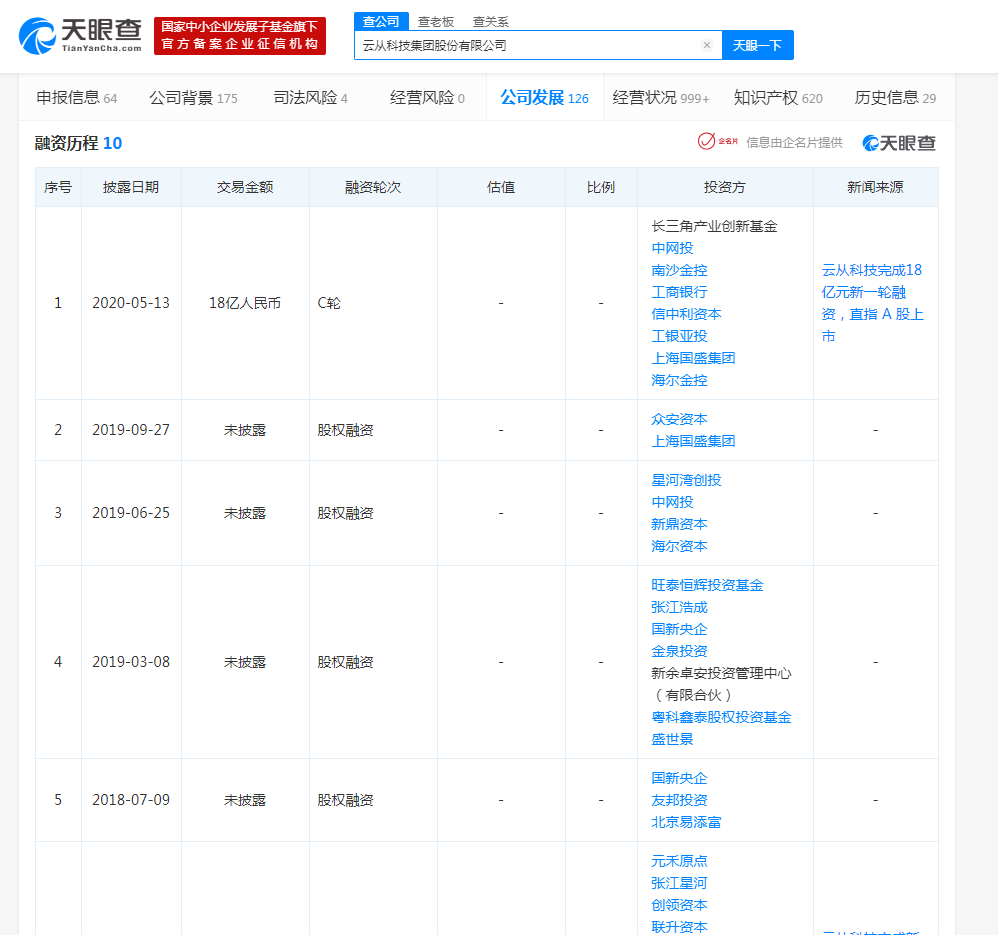Image resolution: width=998 pixels, height=935 pixels.
Task: Click the 2018-07-09 date cell
Action: [131, 800]
